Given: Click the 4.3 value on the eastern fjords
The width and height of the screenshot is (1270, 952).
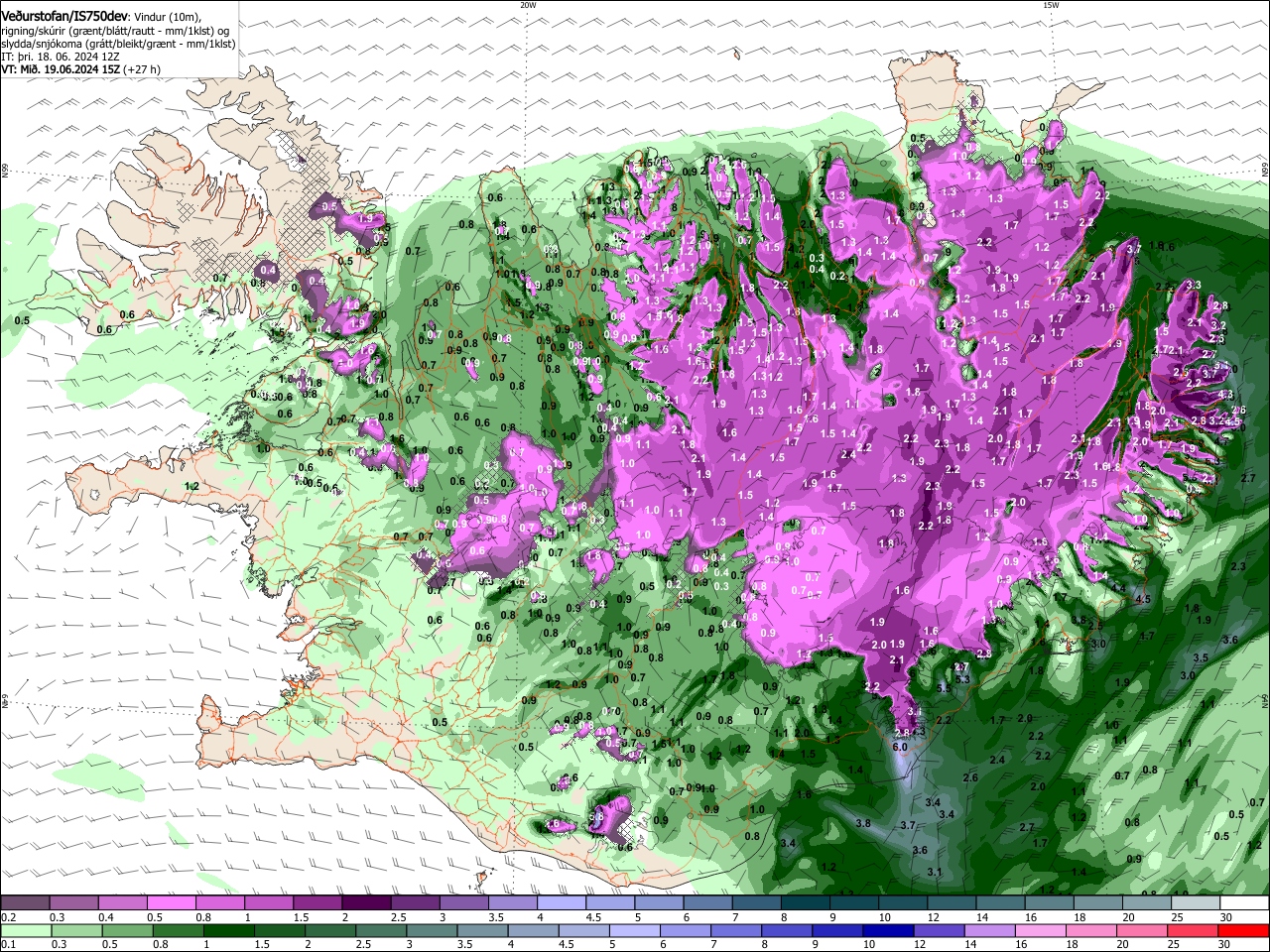Looking at the screenshot, I should (x=1224, y=395).
